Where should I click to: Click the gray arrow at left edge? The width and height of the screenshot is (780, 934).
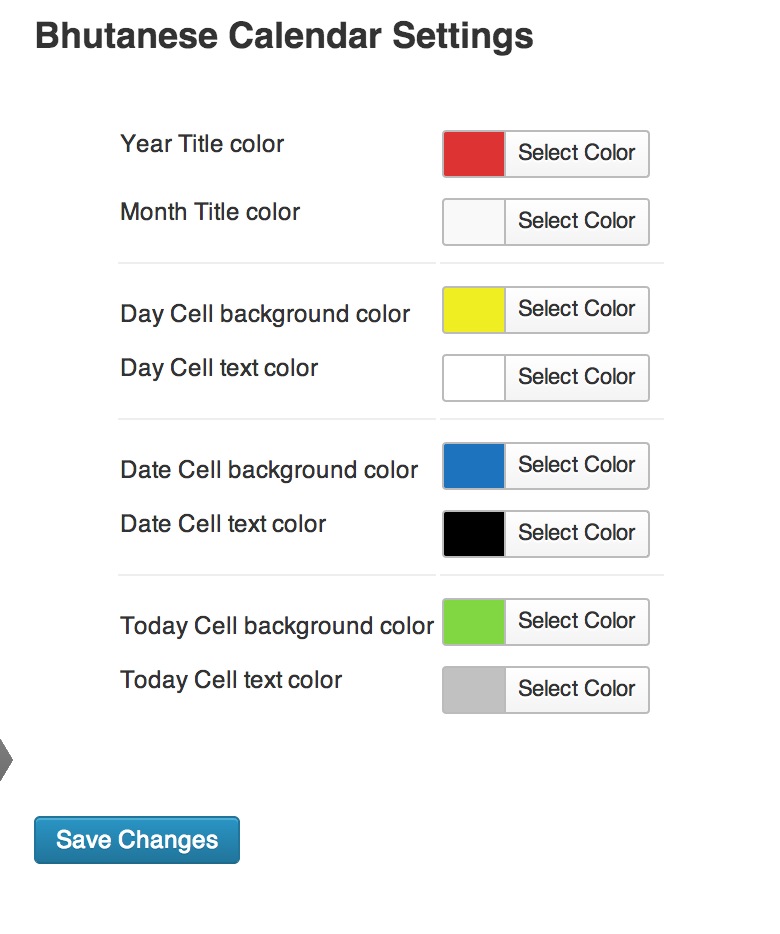5,762
